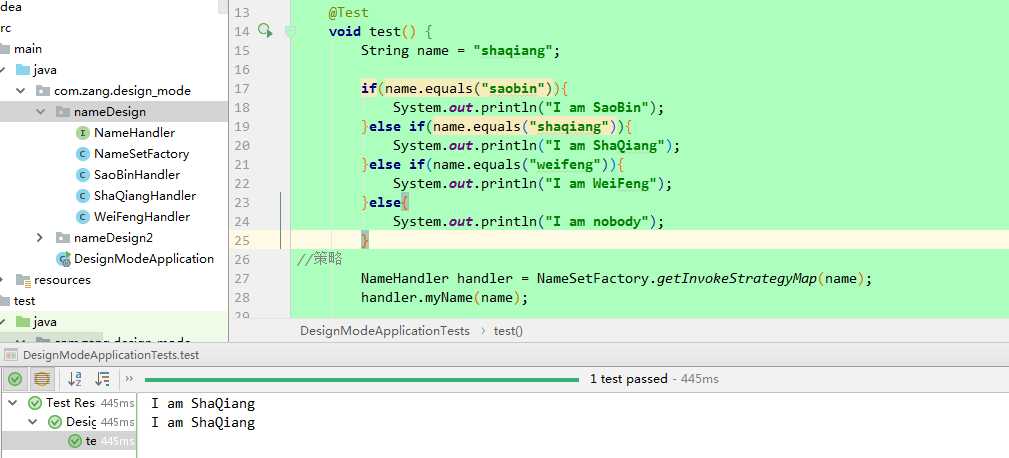Viewport: 1009px width, 458px height.
Task: Click the nameDesign2 package icon
Action: tap(62, 238)
